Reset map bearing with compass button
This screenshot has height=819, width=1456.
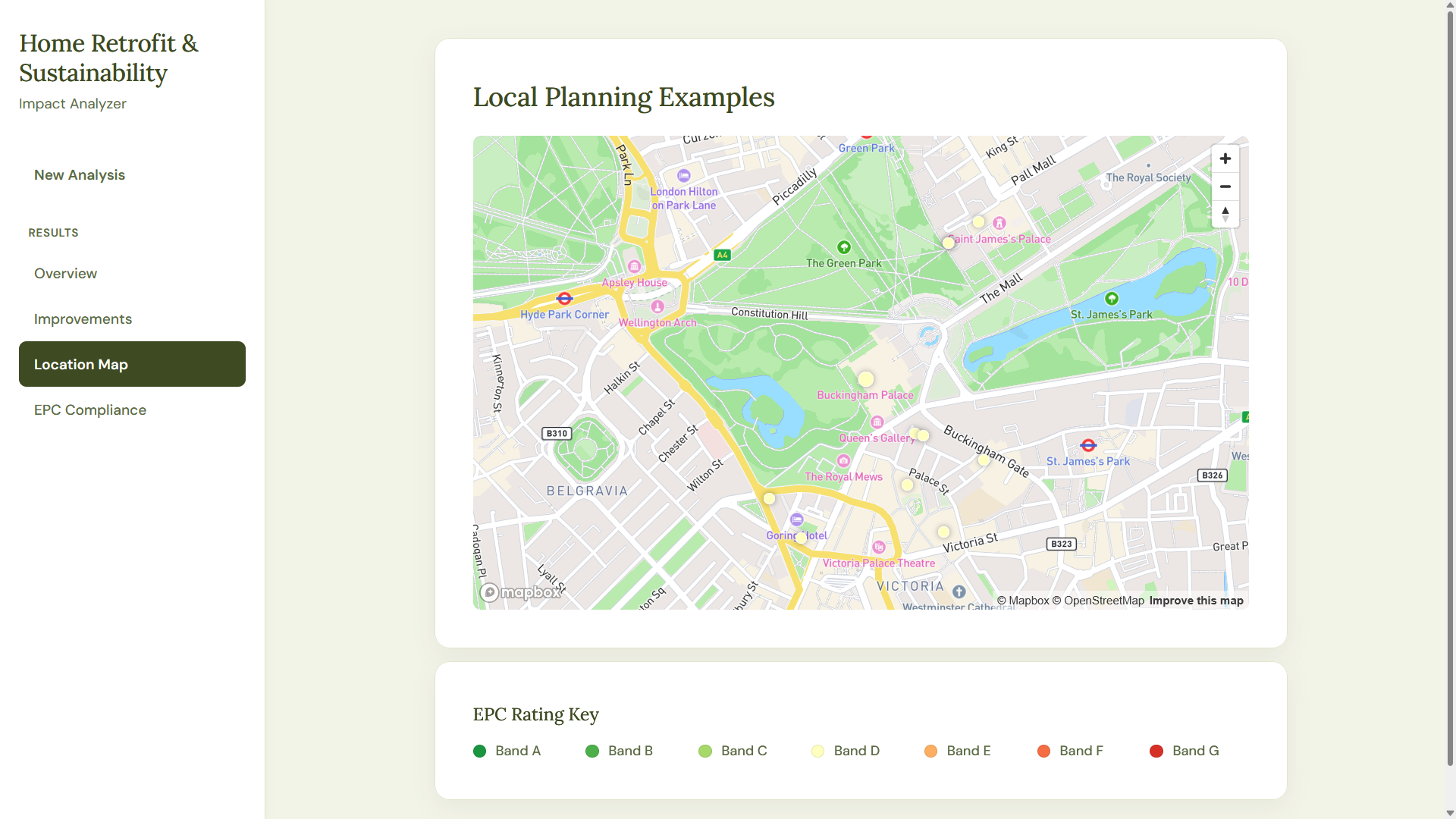coord(1225,214)
